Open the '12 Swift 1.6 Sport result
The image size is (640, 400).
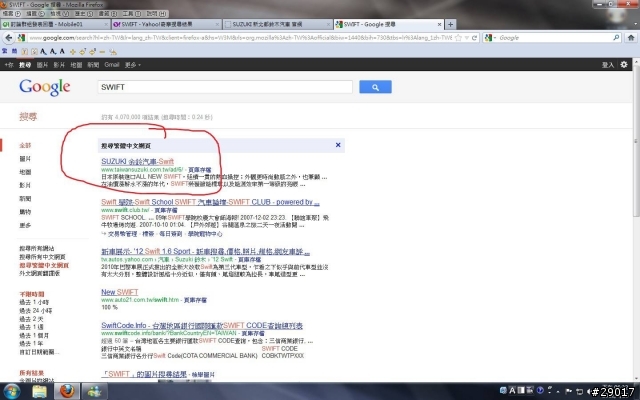[205, 251]
